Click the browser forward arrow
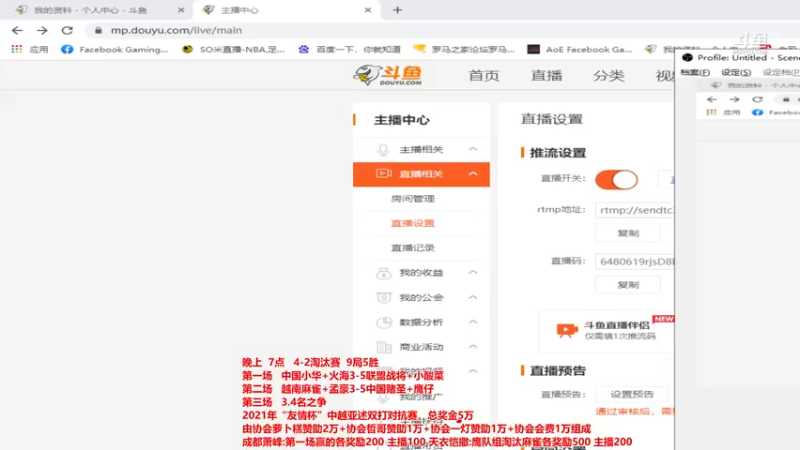This screenshot has width=800, height=450. (42, 31)
